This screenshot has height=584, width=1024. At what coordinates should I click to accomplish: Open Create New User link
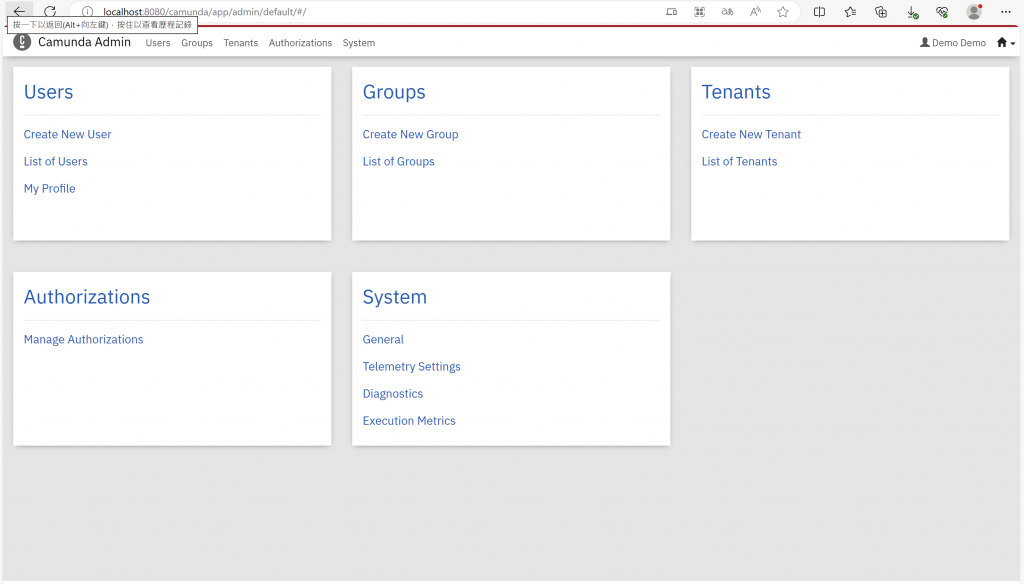pos(67,134)
